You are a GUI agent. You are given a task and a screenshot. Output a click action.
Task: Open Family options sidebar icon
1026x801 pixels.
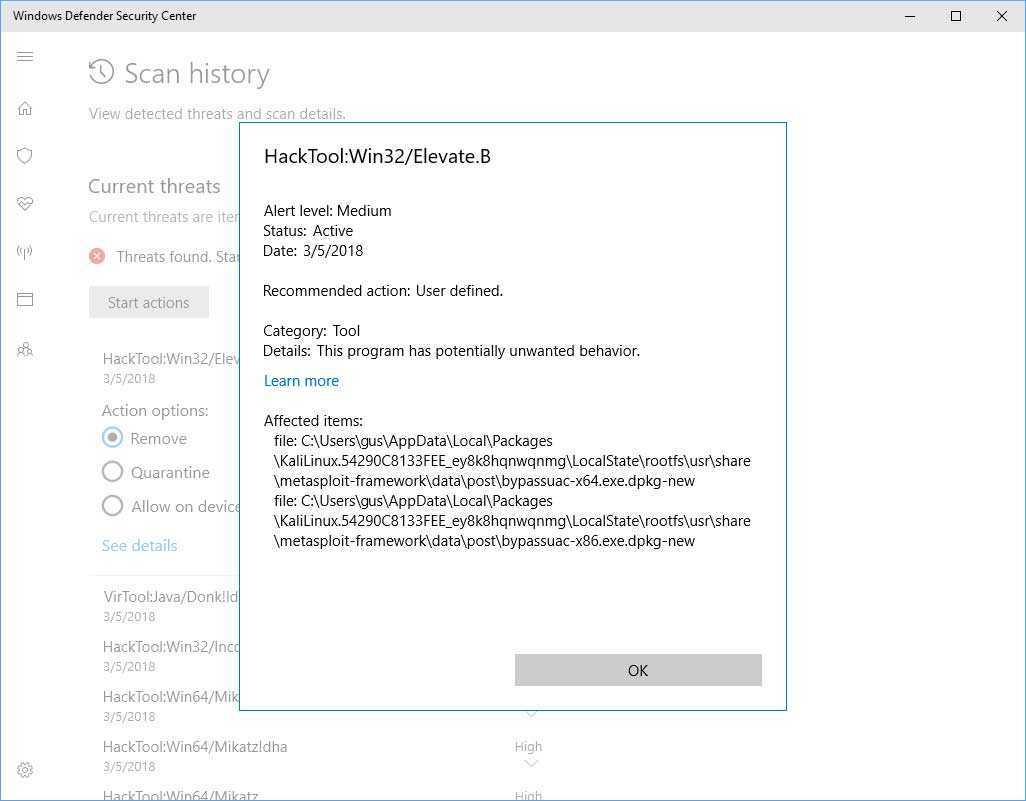(x=25, y=349)
